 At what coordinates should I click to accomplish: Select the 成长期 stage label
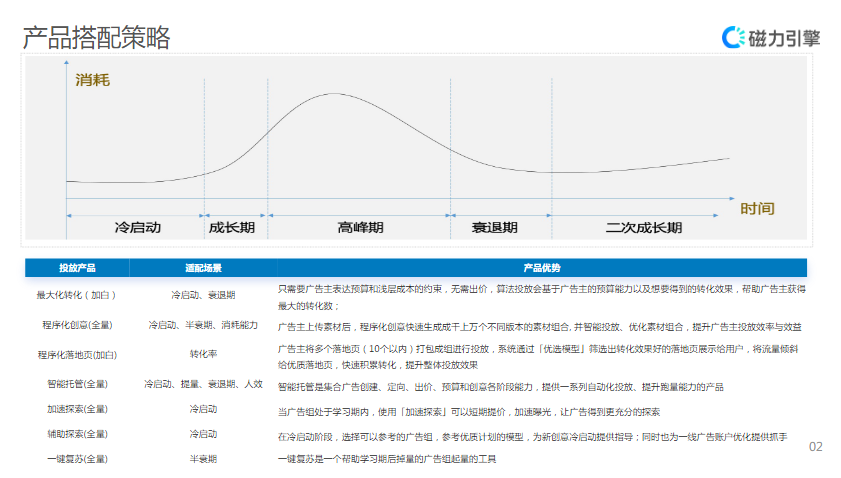pos(232,227)
